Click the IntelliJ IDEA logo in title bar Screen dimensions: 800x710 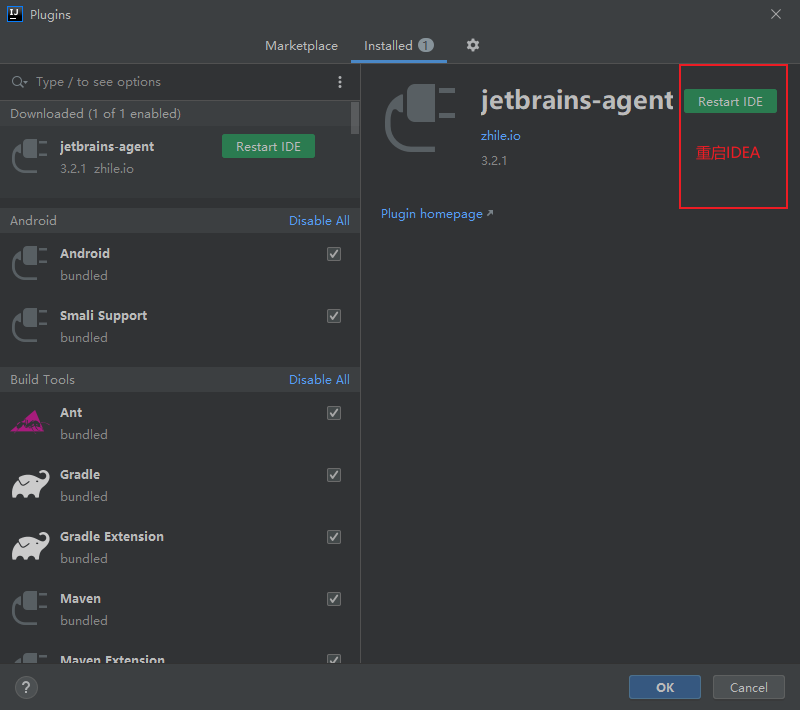coord(15,14)
